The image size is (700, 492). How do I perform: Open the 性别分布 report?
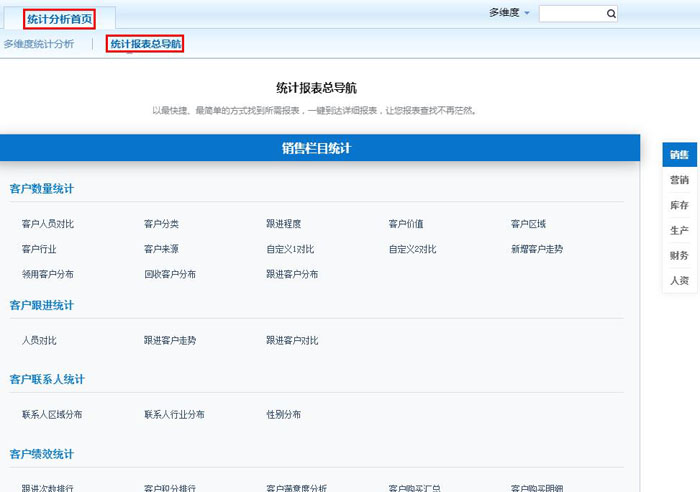283,414
